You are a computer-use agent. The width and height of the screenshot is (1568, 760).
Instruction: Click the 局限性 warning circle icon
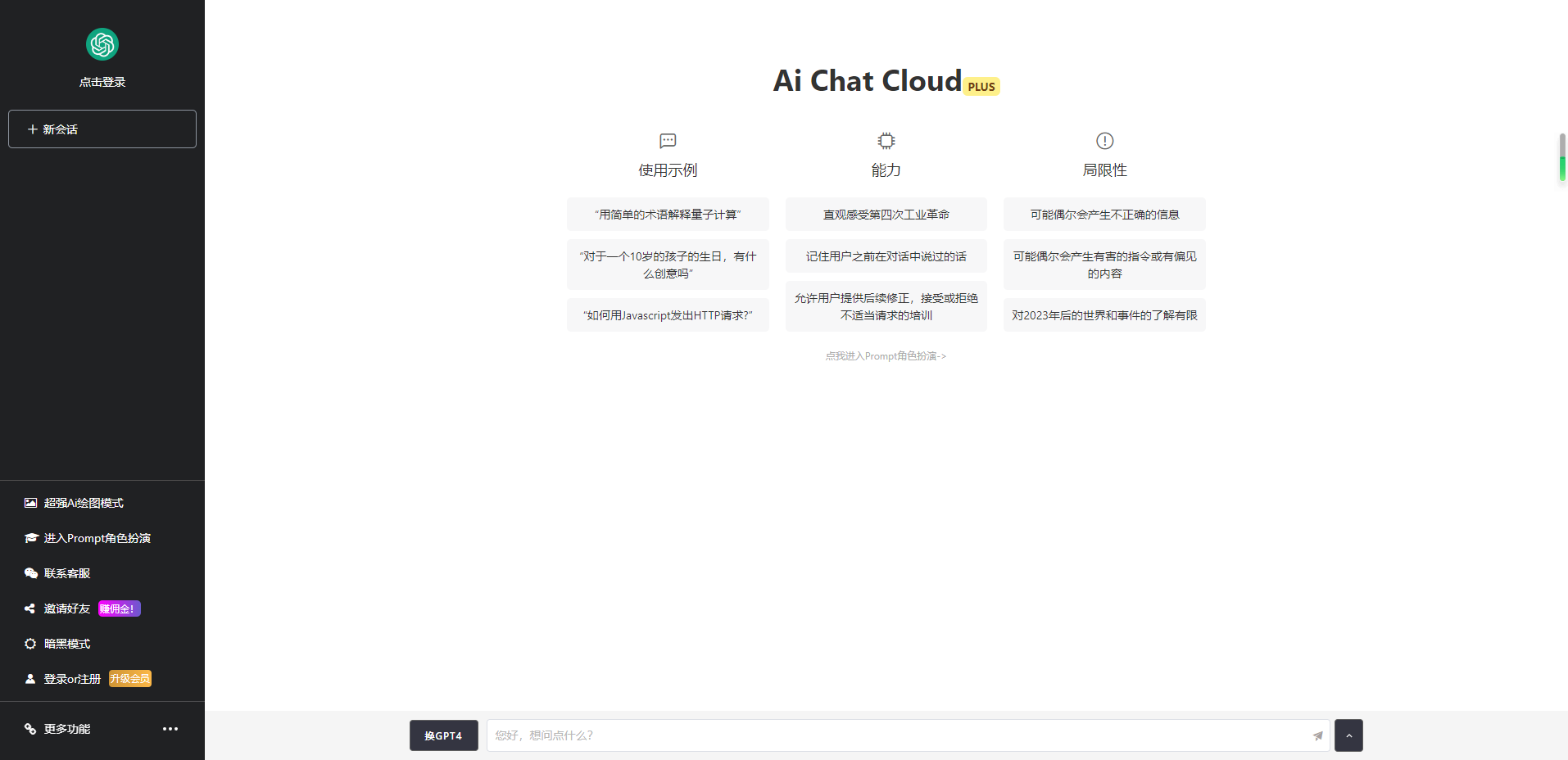tap(1104, 141)
